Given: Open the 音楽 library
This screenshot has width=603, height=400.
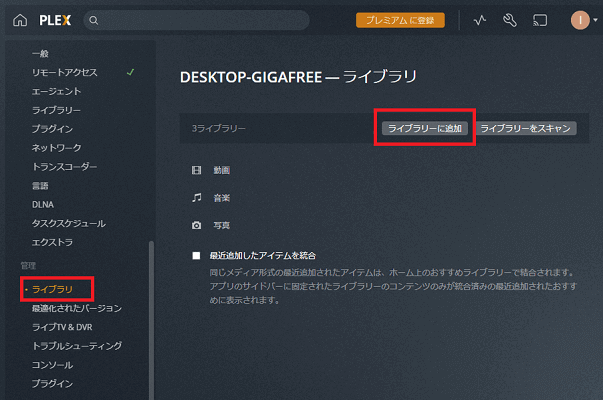Looking at the screenshot, I should point(222,198).
